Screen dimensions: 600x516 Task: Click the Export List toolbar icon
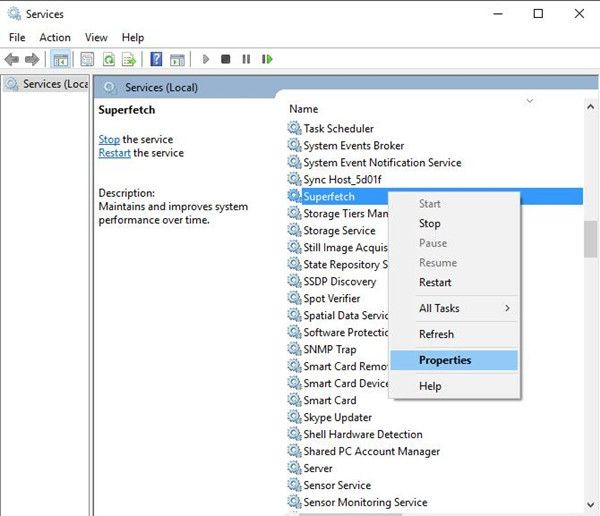(x=127, y=60)
